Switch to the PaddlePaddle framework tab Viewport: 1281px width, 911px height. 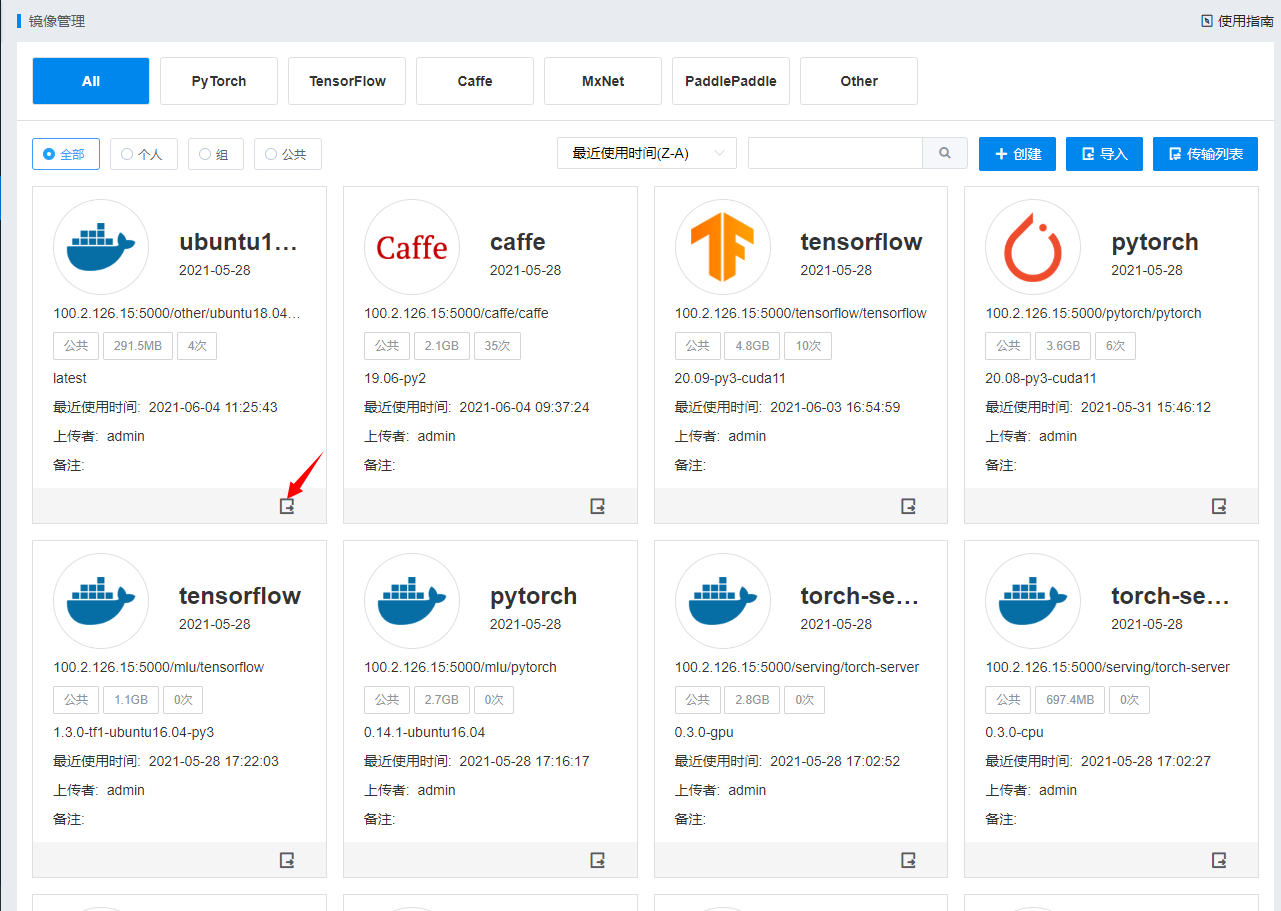point(731,81)
